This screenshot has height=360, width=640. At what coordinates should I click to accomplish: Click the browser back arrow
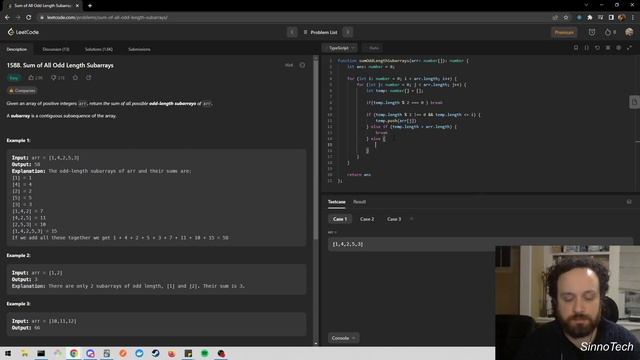7,18
